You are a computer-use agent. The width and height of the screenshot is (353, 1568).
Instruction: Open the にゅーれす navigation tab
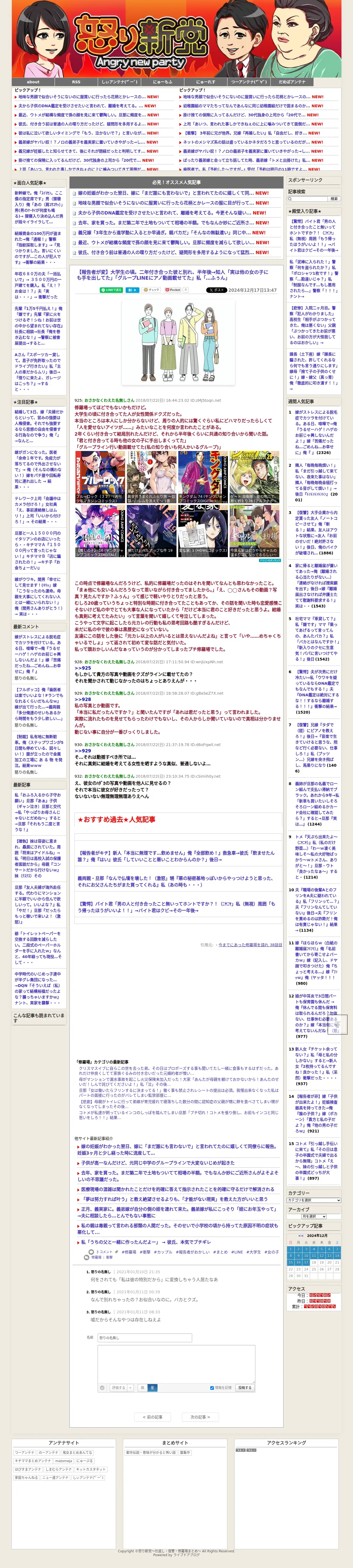click(x=206, y=82)
